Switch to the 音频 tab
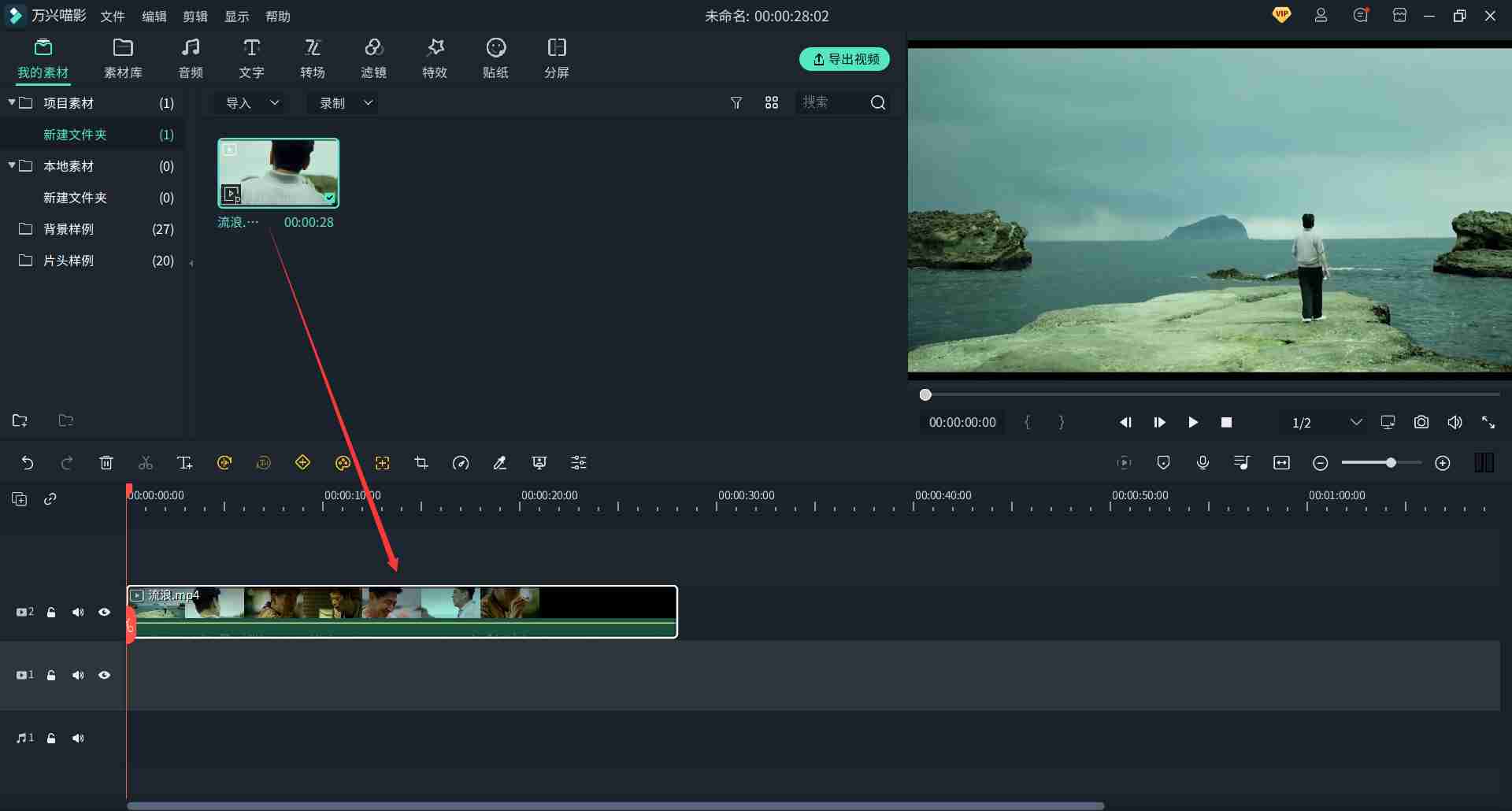 coord(191,58)
